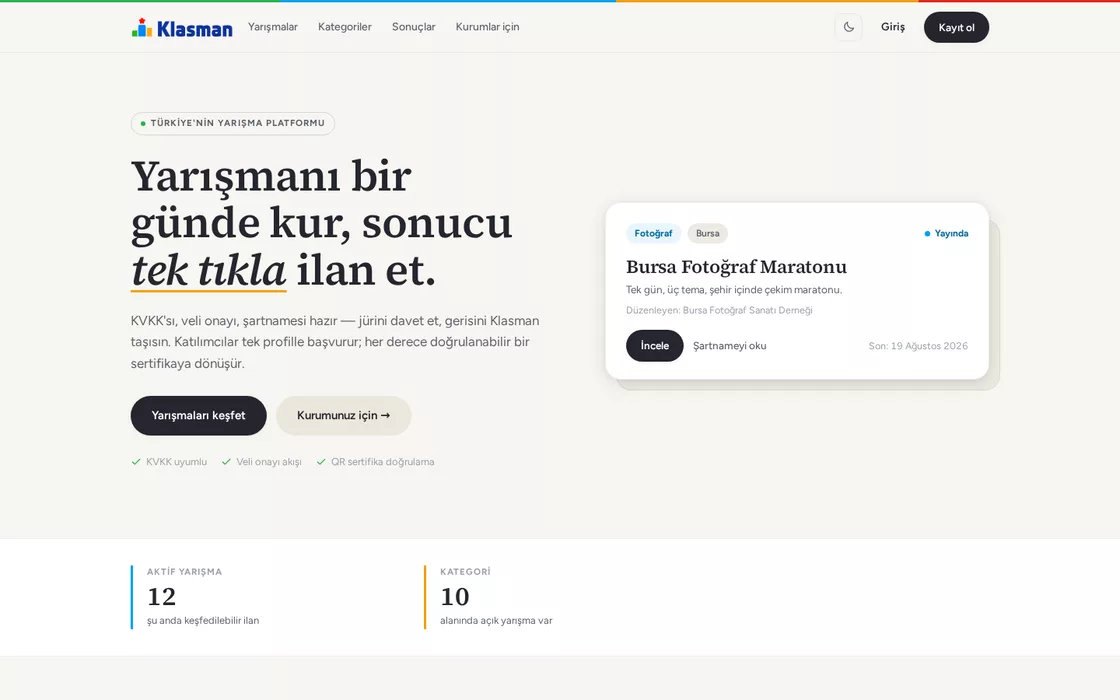Click the KVKK uyumlu text
The width and height of the screenshot is (1120, 700).
coord(176,462)
